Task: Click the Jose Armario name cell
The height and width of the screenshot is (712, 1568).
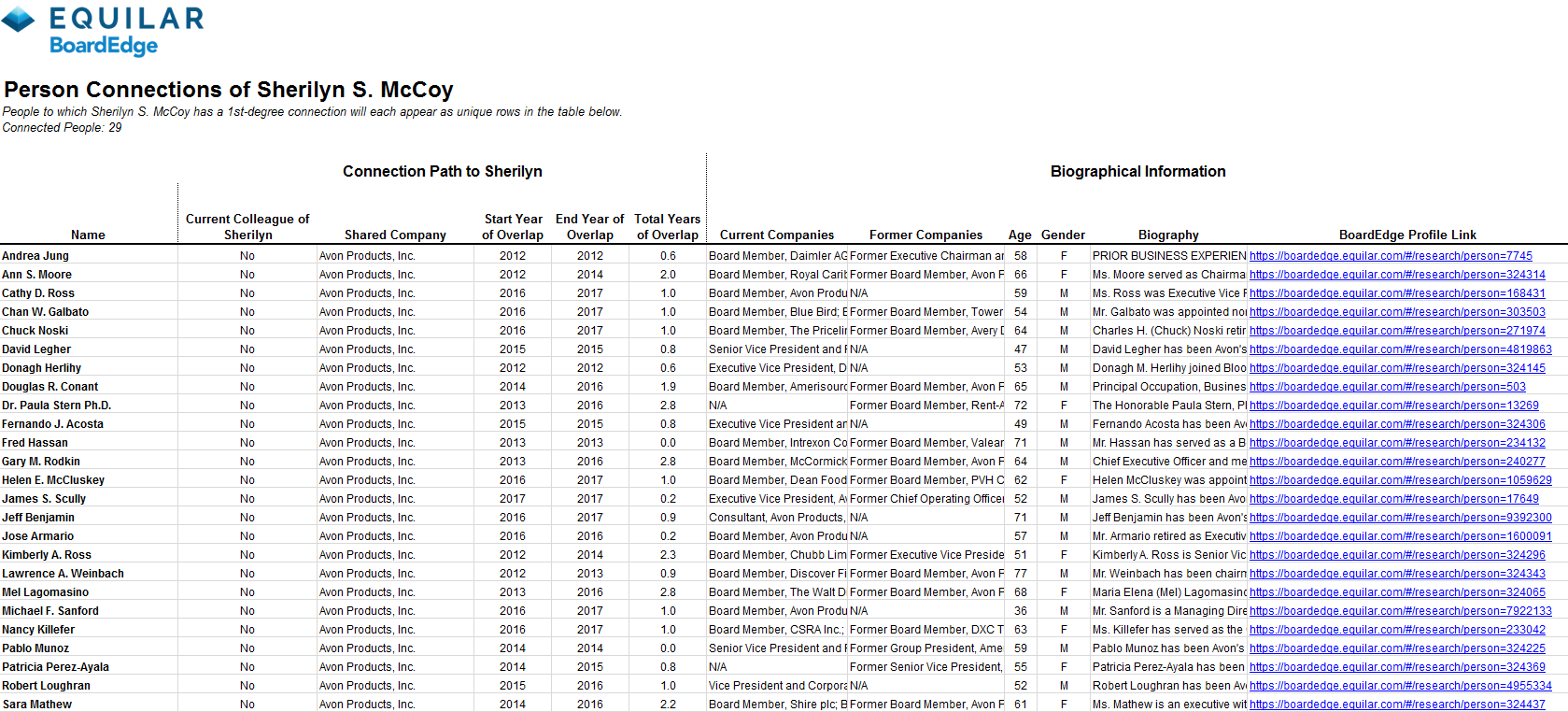Action: click(38, 536)
